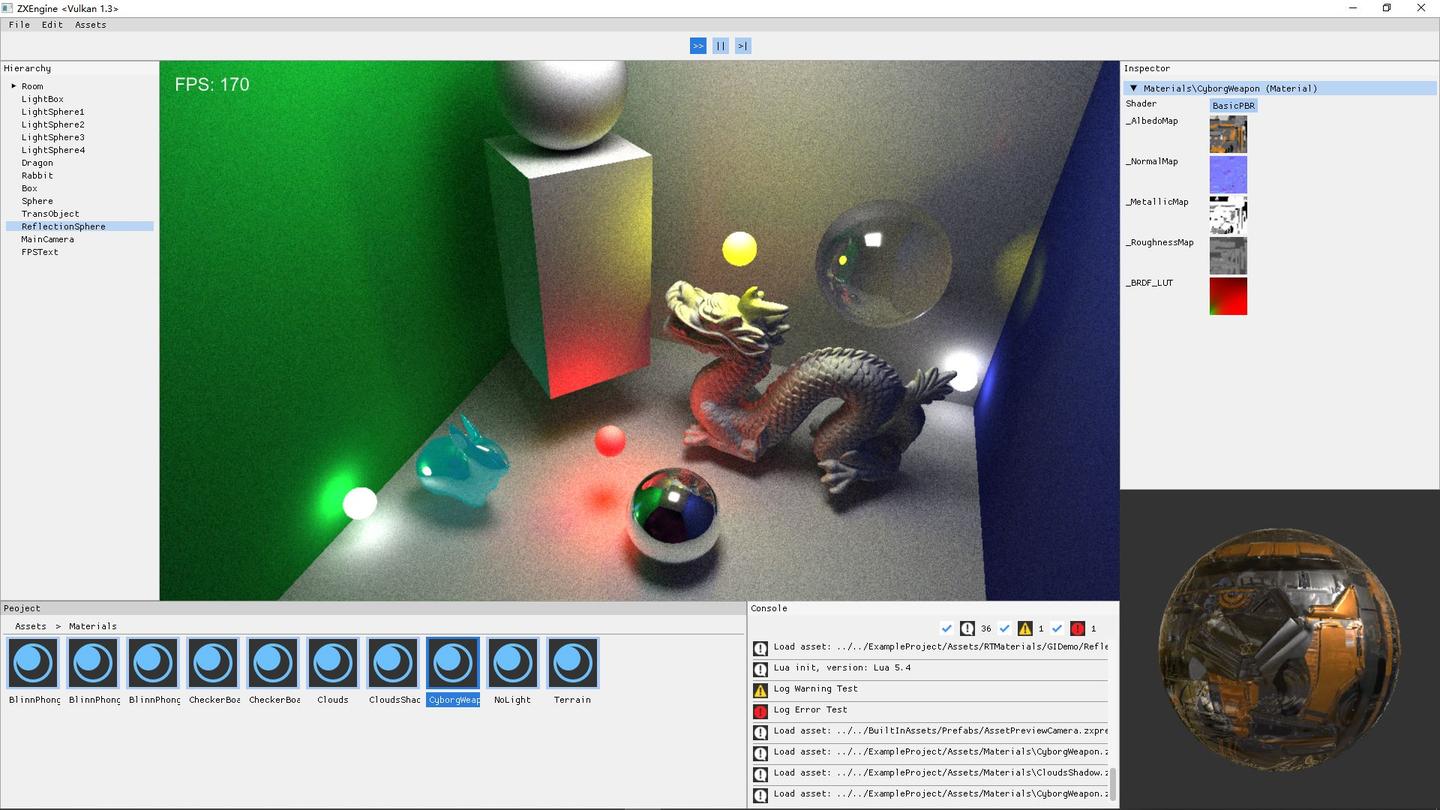Click the Assets breadcrumb in Project panel
Viewport: 1440px width, 810px height.
30,626
